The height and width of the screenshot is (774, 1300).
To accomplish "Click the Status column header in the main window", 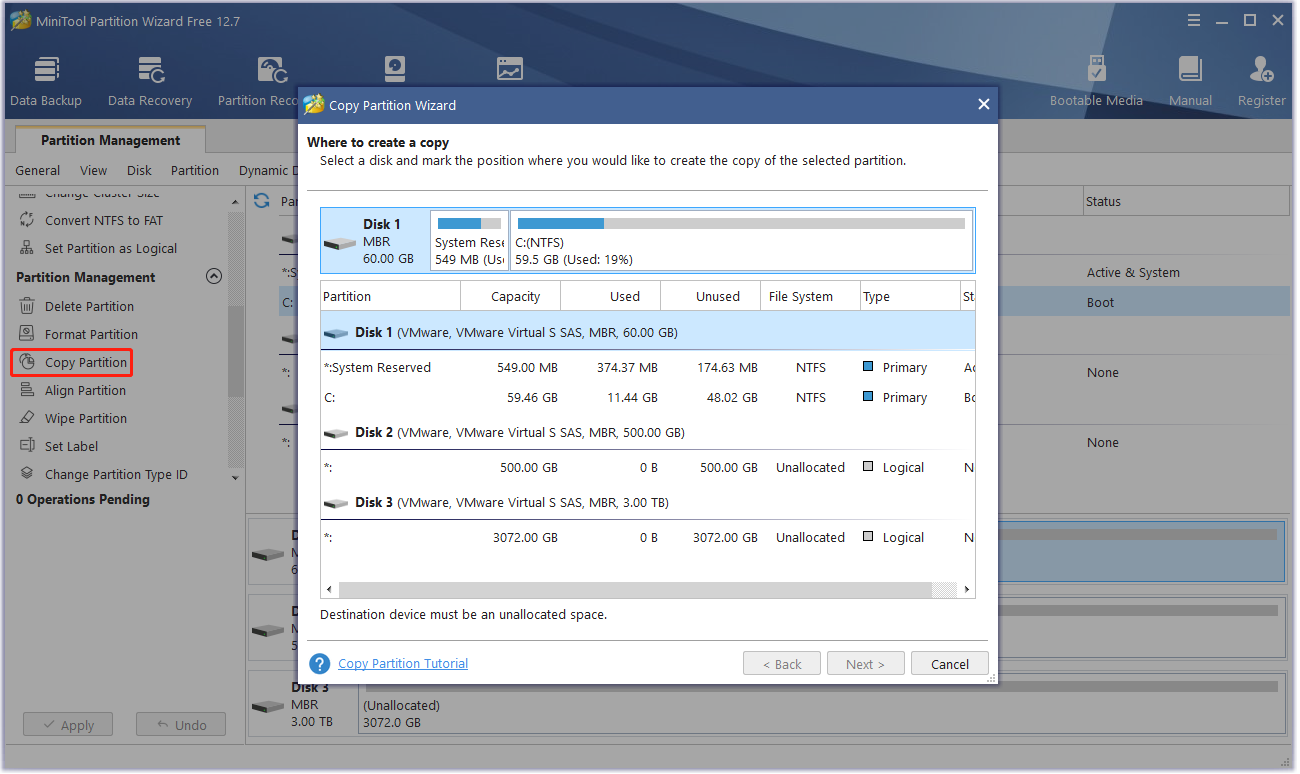I will point(1187,201).
